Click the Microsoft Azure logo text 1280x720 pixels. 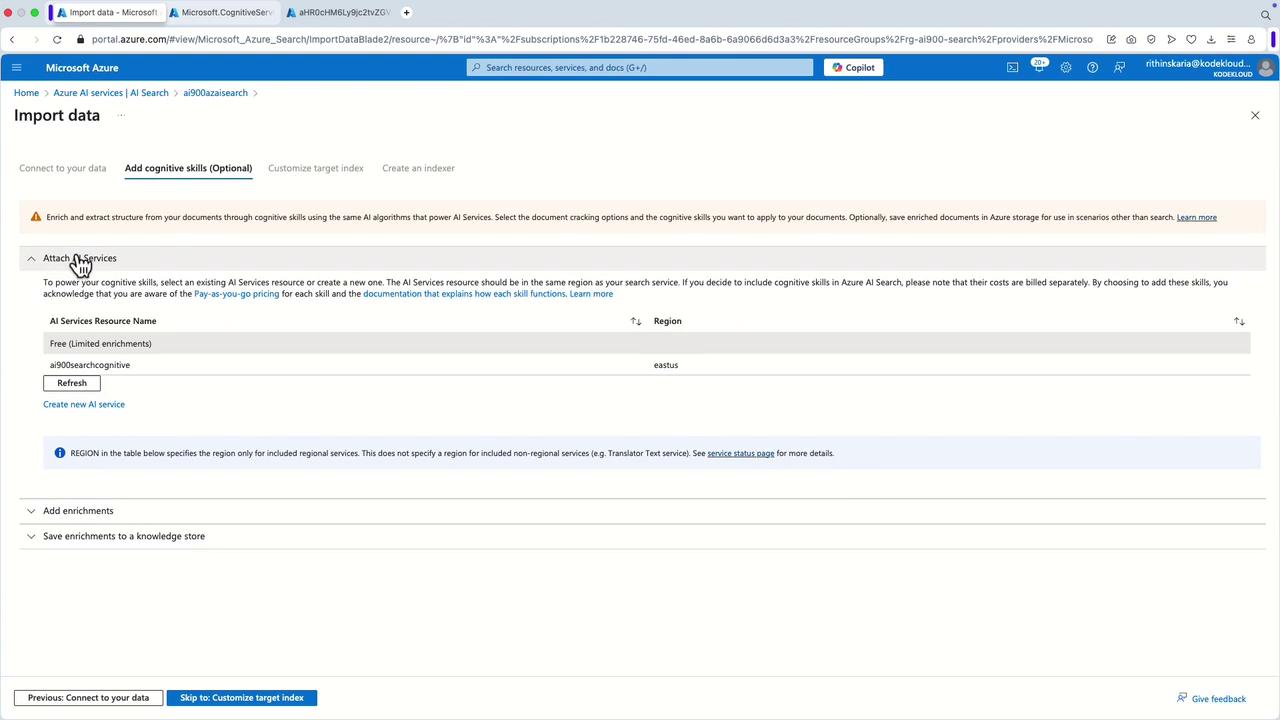tap(82, 67)
